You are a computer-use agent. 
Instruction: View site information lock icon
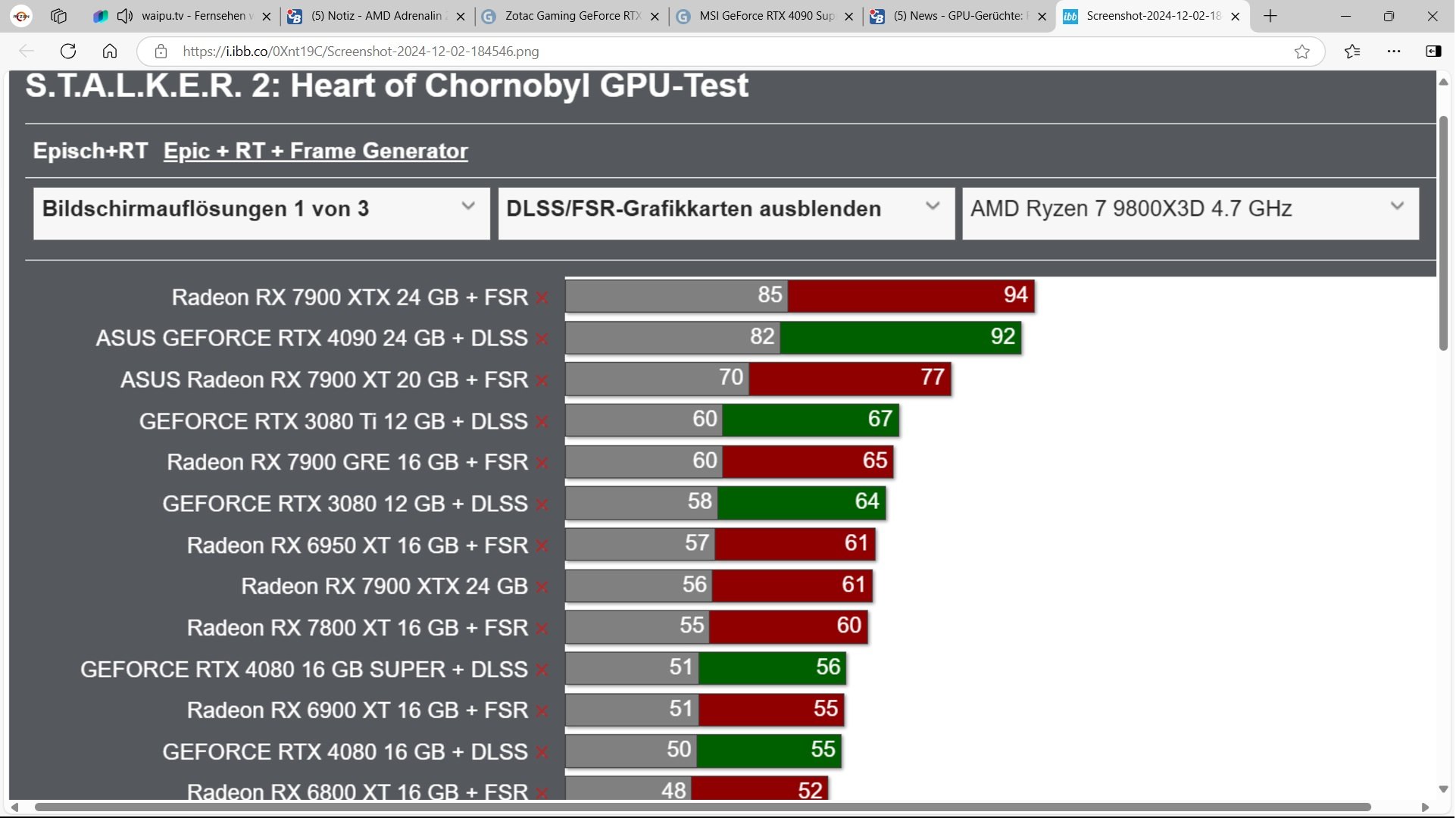coord(161,52)
